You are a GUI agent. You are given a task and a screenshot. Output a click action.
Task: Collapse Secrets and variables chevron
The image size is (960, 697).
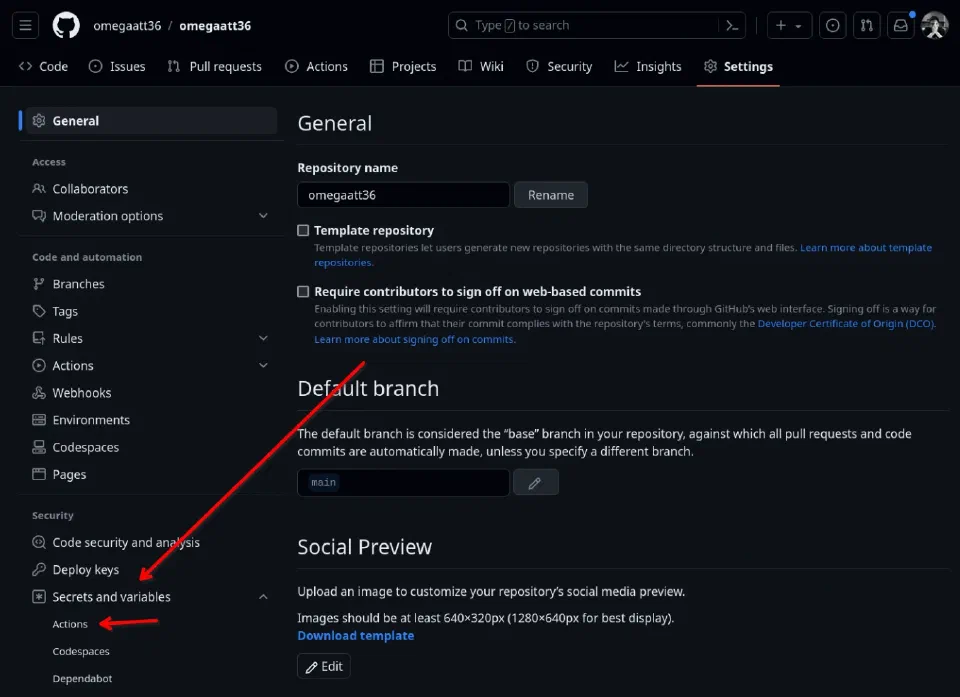(263, 597)
